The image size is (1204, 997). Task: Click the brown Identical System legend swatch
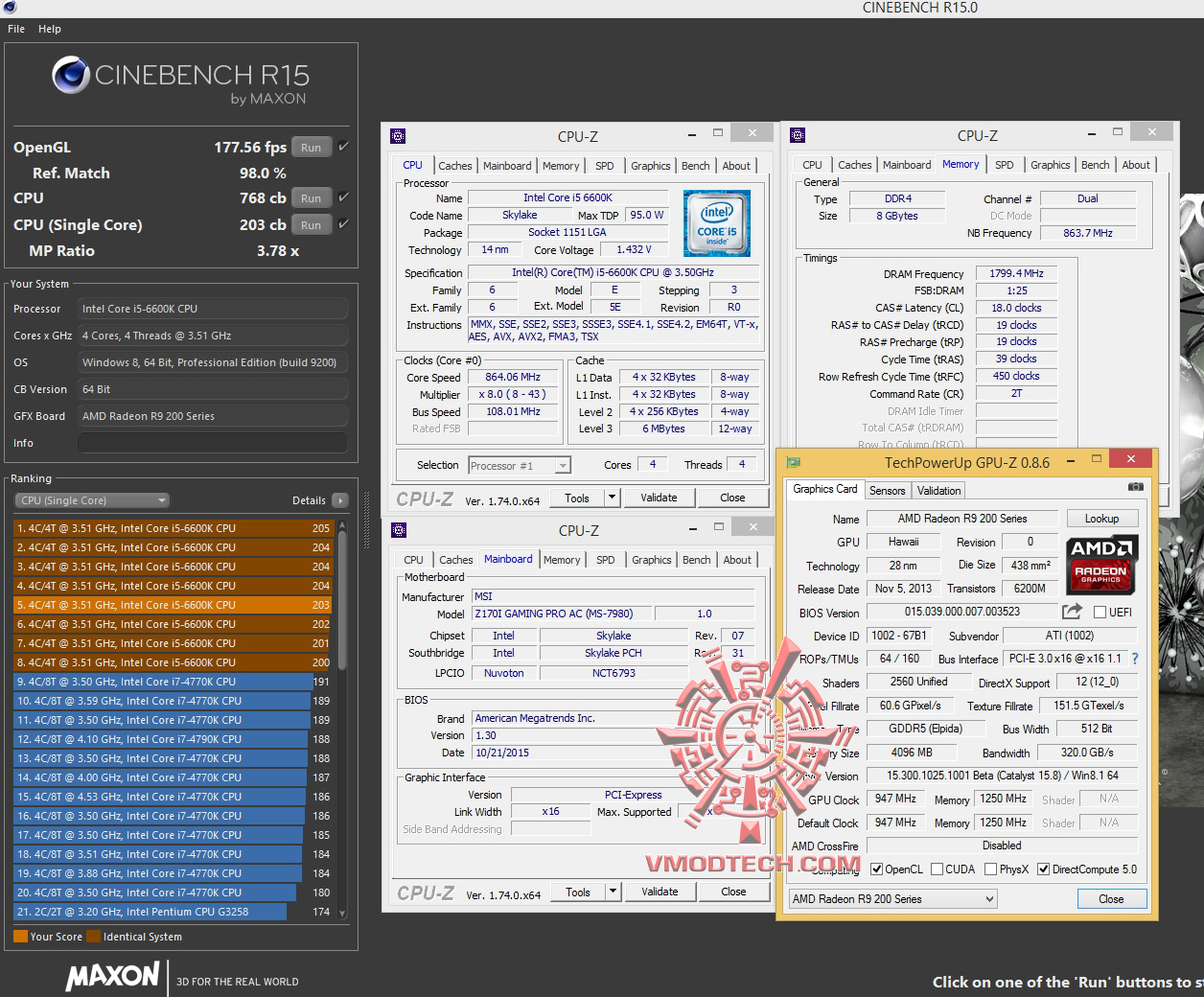point(93,937)
